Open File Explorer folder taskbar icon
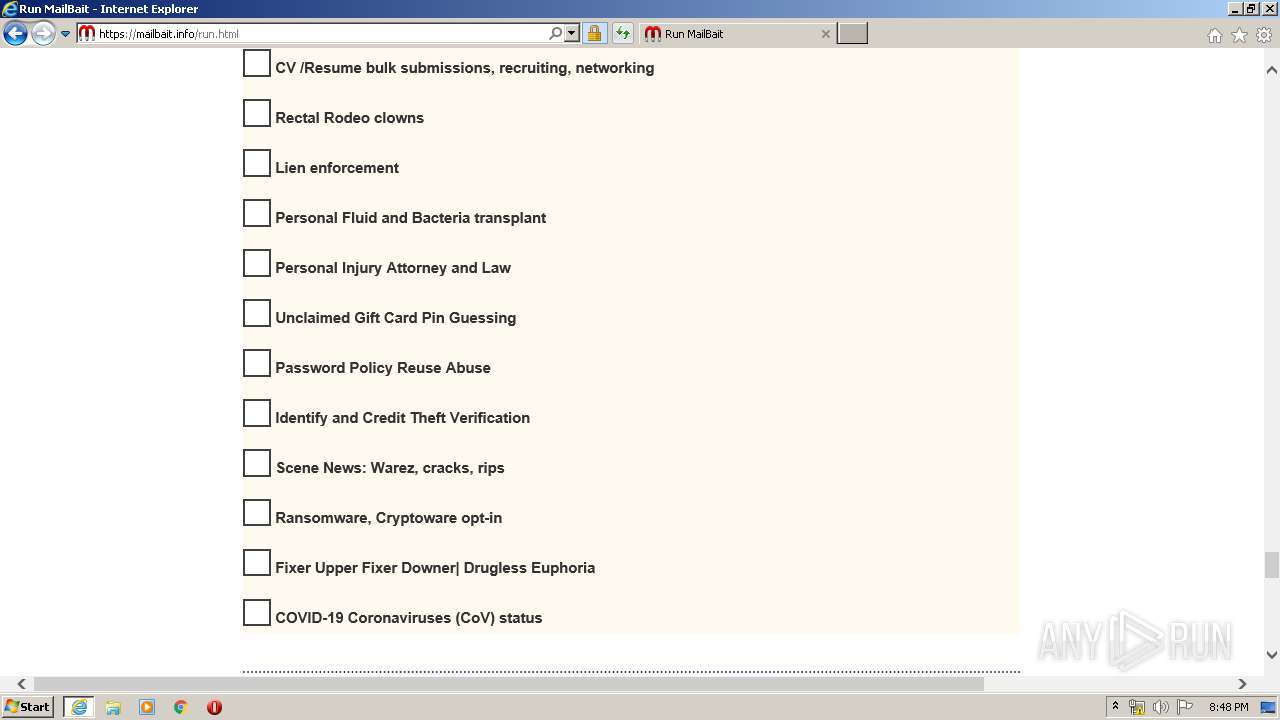 [113, 707]
